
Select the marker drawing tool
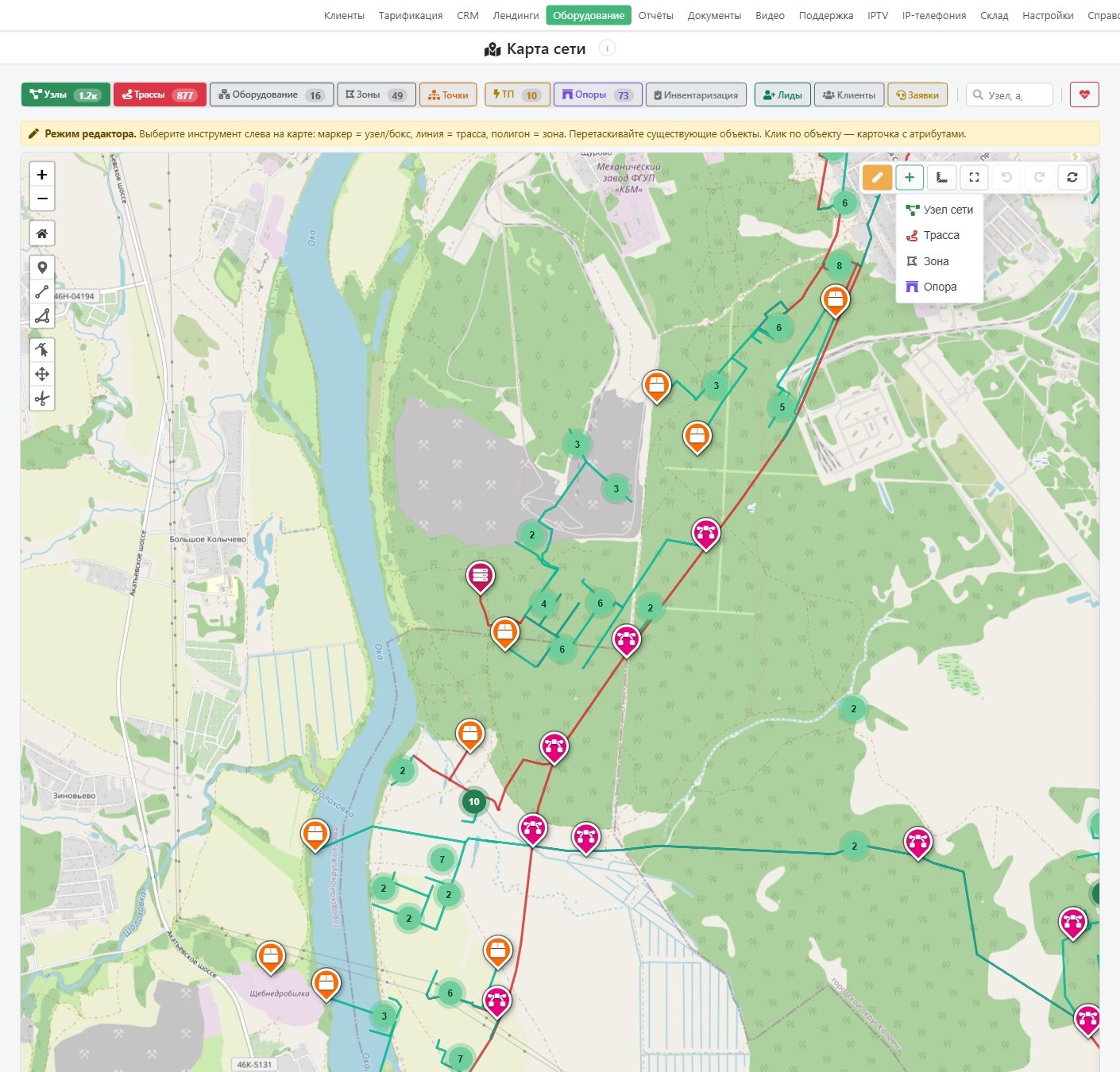point(42,268)
